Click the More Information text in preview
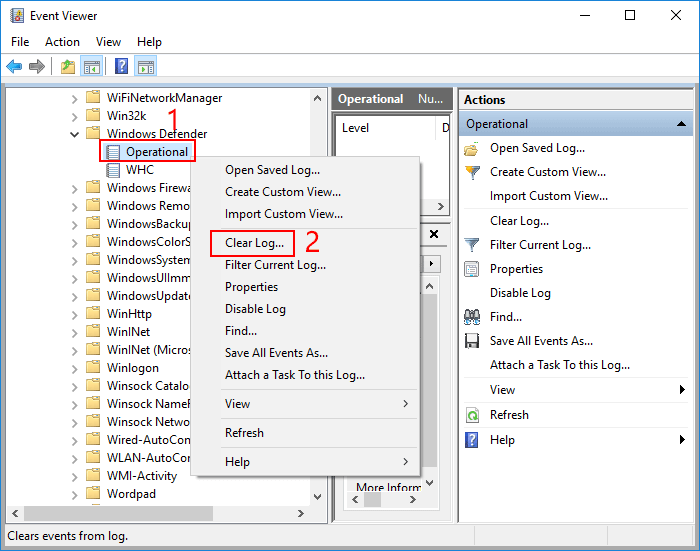The image size is (700, 551). [x=388, y=487]
